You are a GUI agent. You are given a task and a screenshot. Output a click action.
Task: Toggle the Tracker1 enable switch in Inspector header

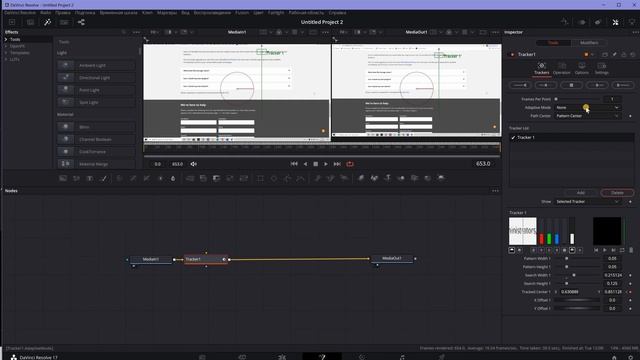pyautogui.click(x=512, y=54)
